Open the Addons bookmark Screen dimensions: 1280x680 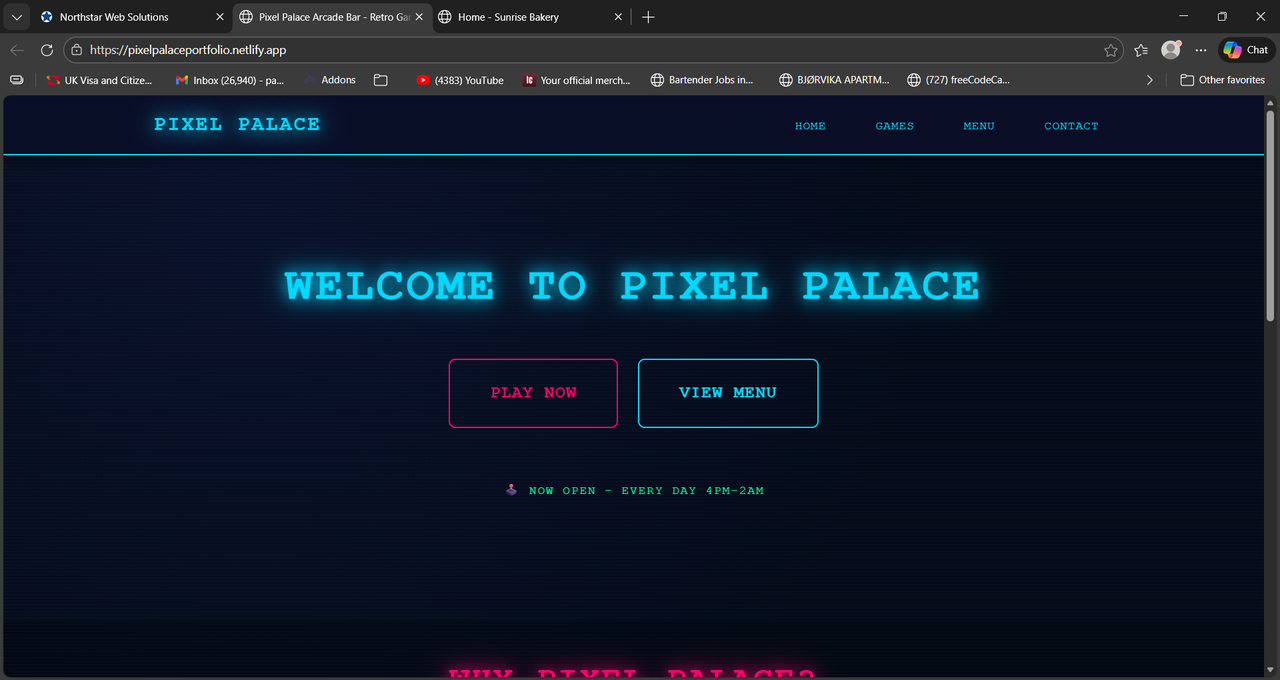(x=329, y=80)
